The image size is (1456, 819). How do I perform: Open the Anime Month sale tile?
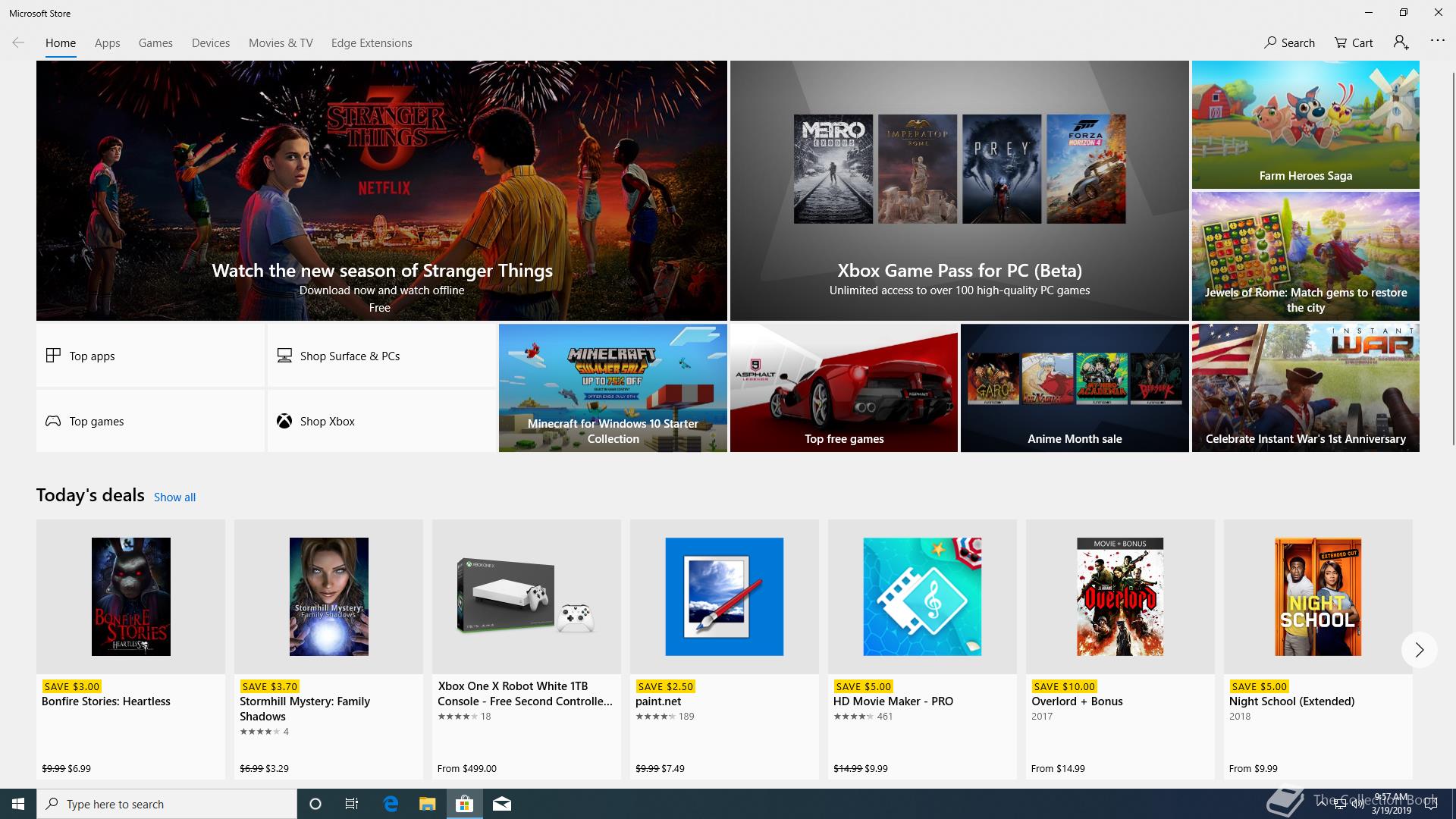1075,388
